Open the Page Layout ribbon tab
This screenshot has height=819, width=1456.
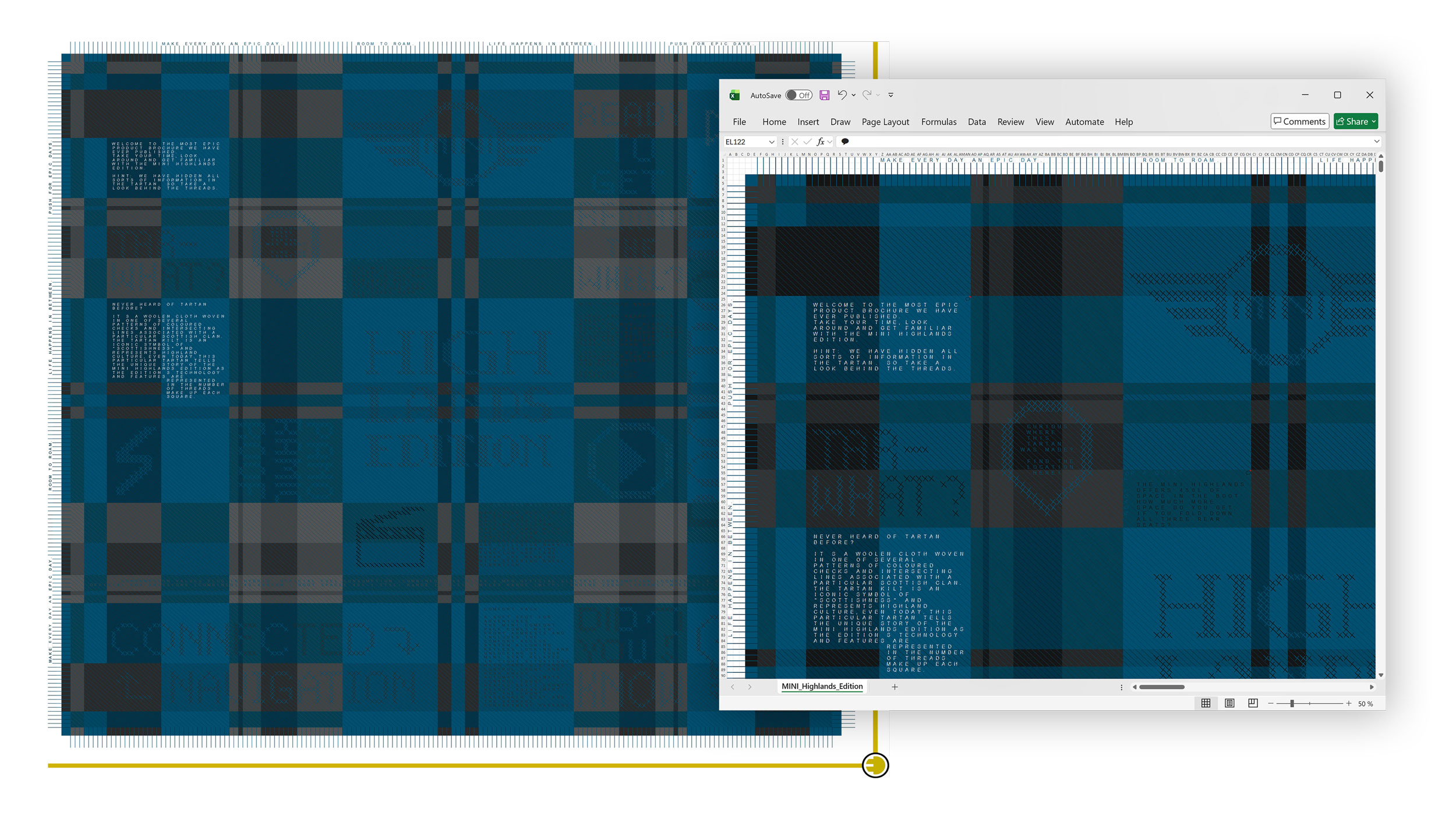[885, 122]
